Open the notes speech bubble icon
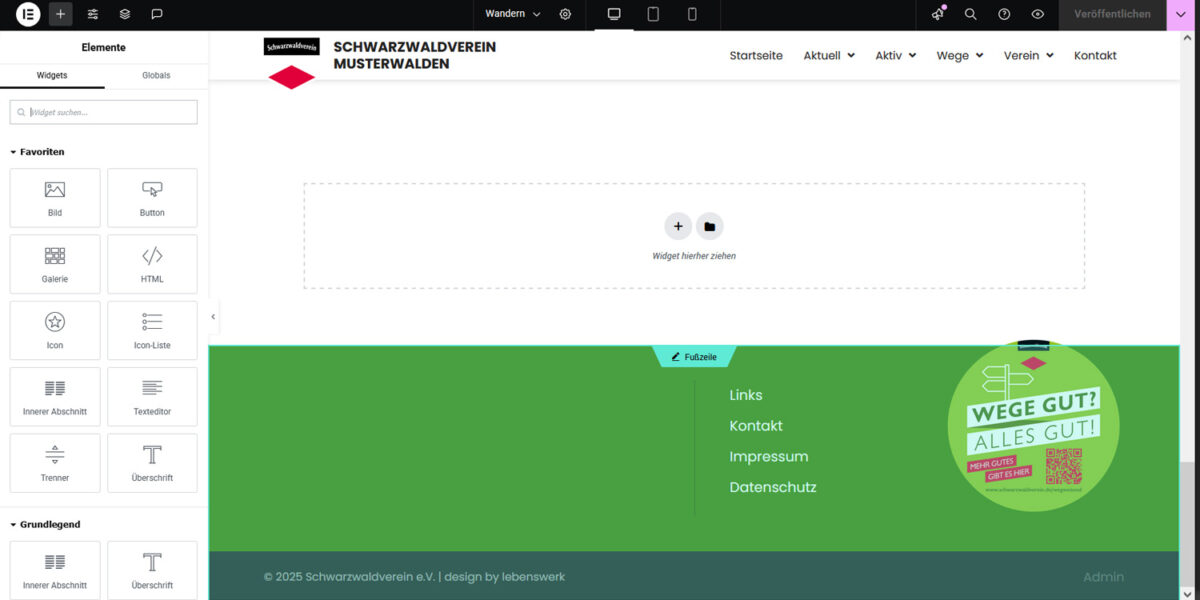The image size is (1200, 600). (x=157, y=14)
